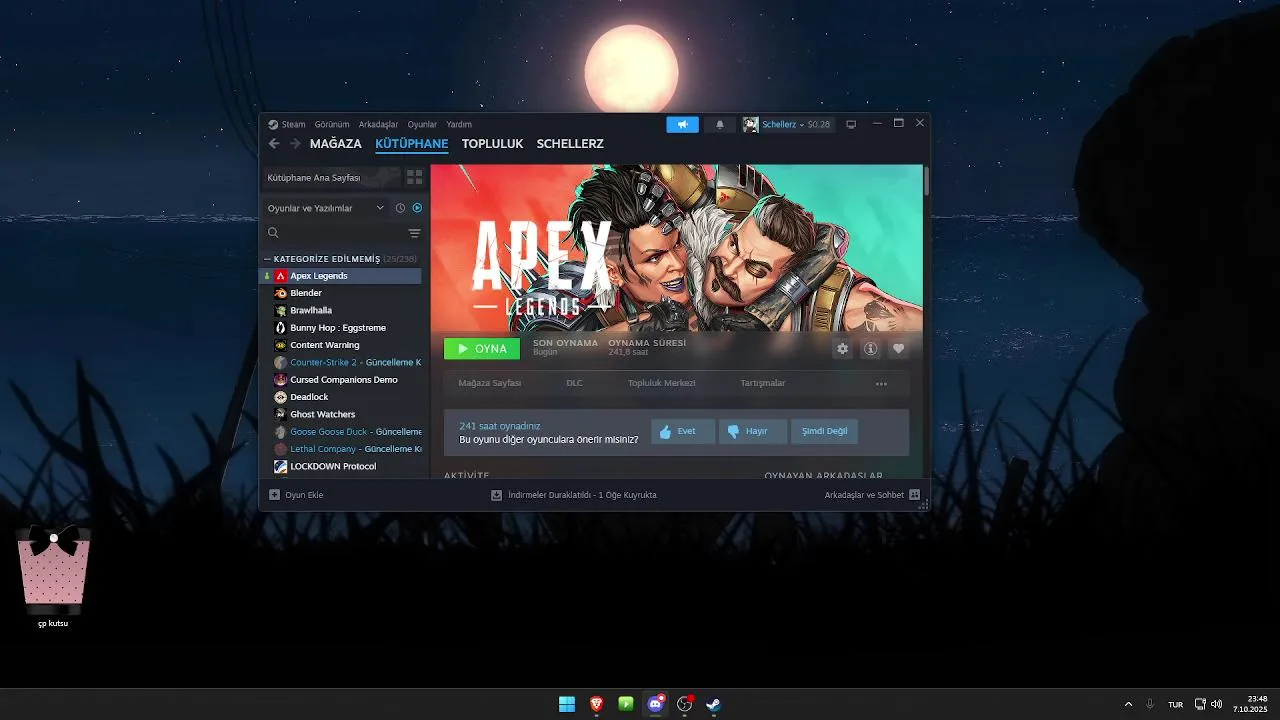Viewport: 1280px width, 720px height.
Task: Click the plus icon next to Oyun Ekle
Action: [x=275, y=495]
